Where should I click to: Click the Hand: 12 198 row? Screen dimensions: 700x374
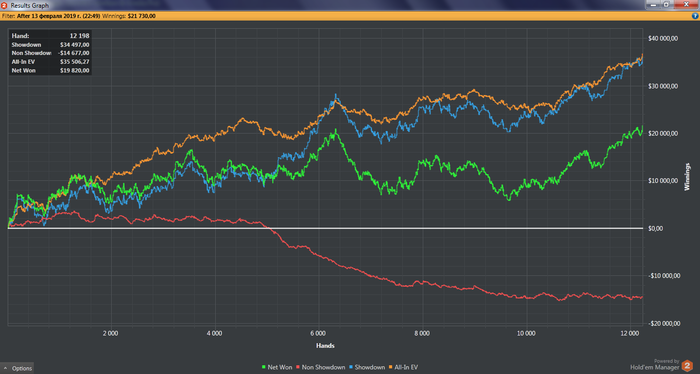[50, 36]
